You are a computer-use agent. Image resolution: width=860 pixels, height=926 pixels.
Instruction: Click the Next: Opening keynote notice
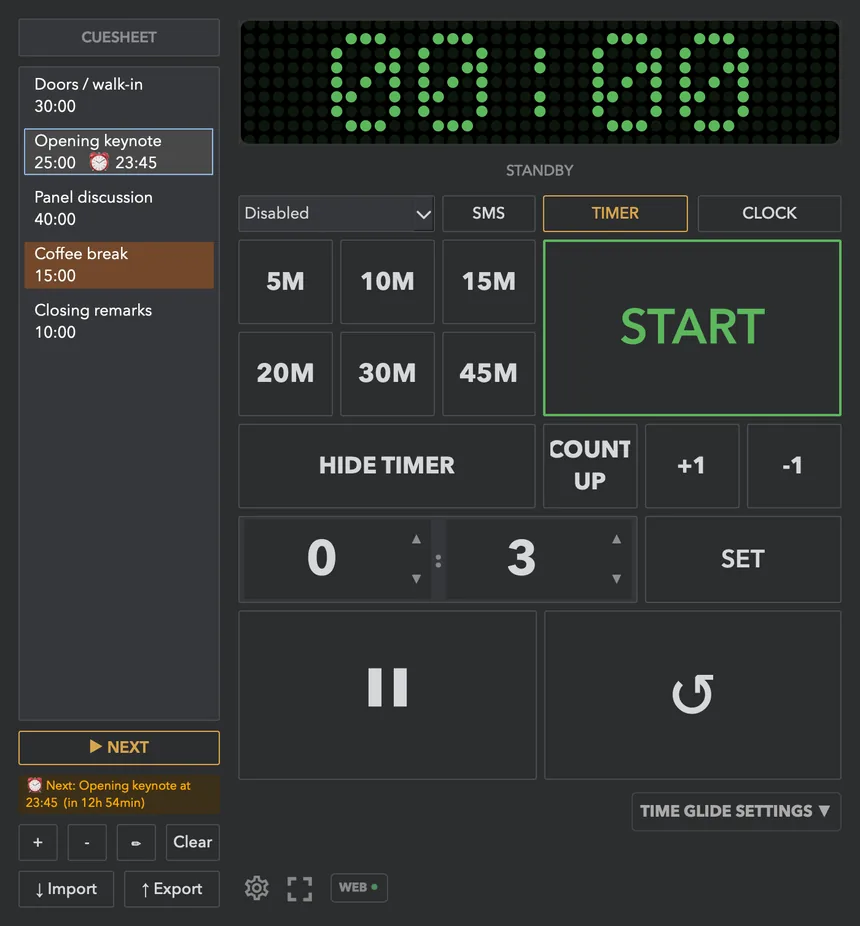coord(119,794)
